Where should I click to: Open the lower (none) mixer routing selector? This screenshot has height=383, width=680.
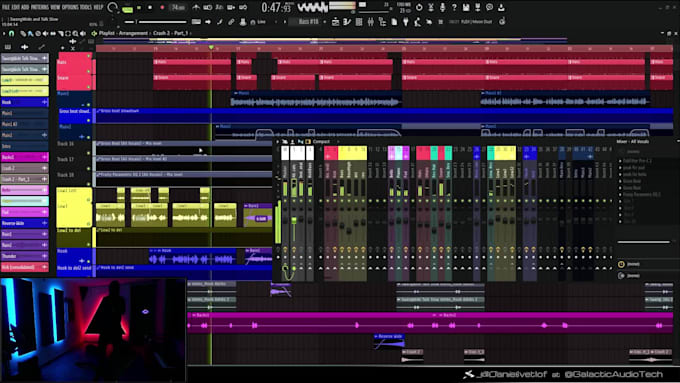[633, 275]
